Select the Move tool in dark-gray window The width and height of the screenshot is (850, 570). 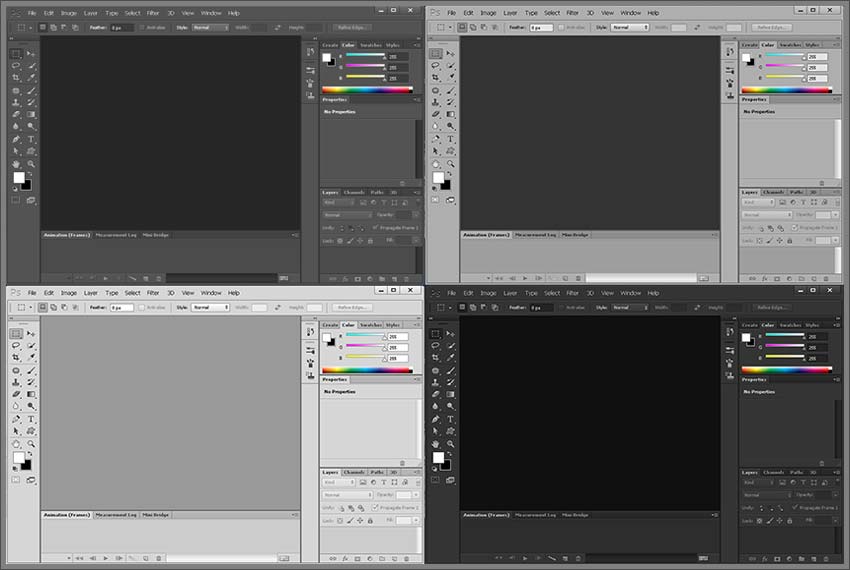point(31,54)
